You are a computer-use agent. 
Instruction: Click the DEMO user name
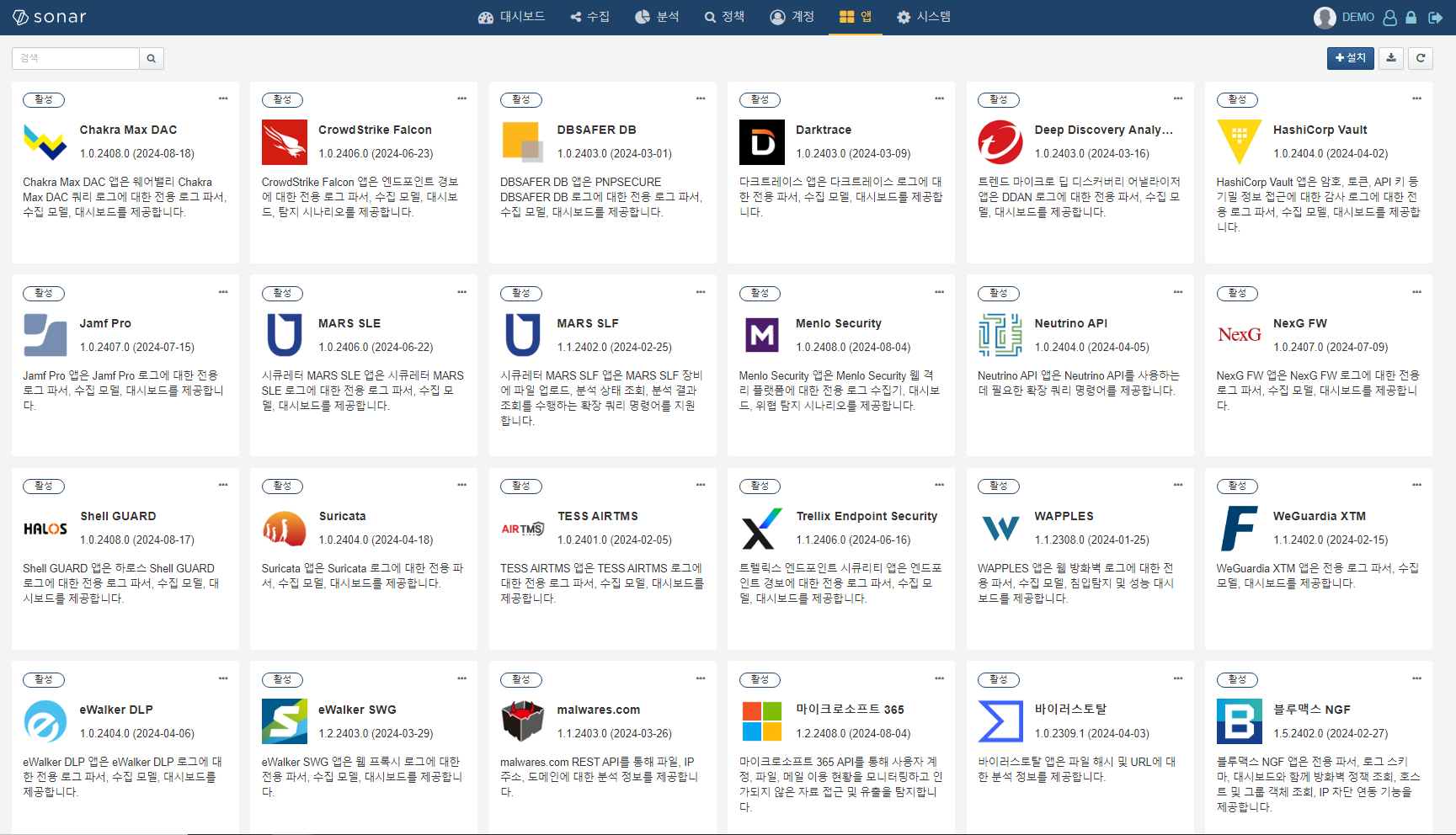point(1357,17)
